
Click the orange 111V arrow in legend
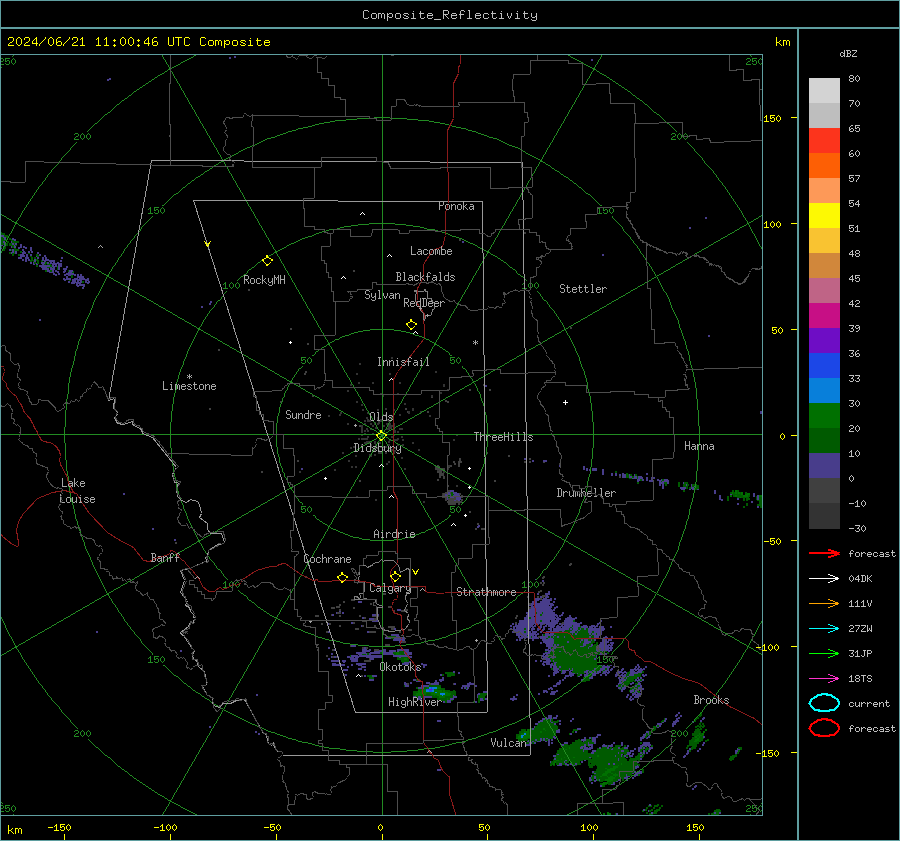(x=824, y=603)
